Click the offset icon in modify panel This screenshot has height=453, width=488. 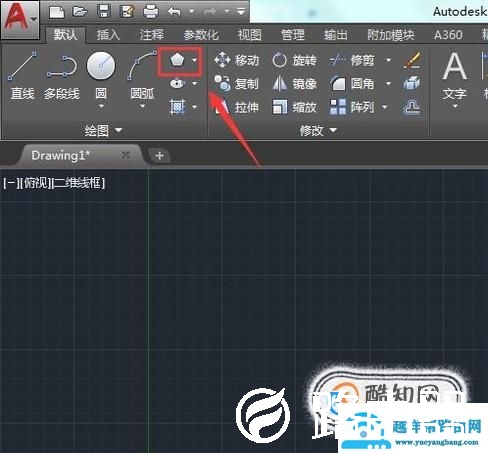412,107
